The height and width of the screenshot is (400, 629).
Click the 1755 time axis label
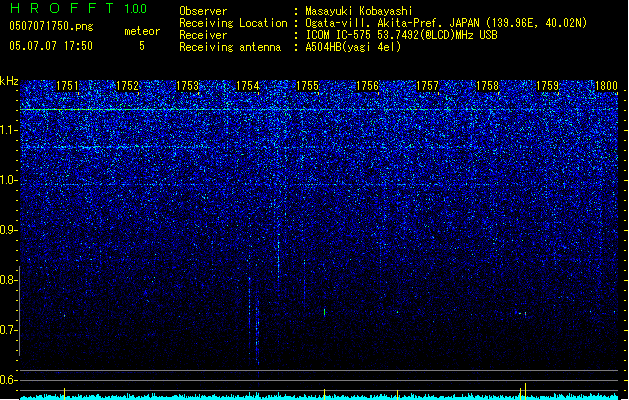tap(307, 86)
